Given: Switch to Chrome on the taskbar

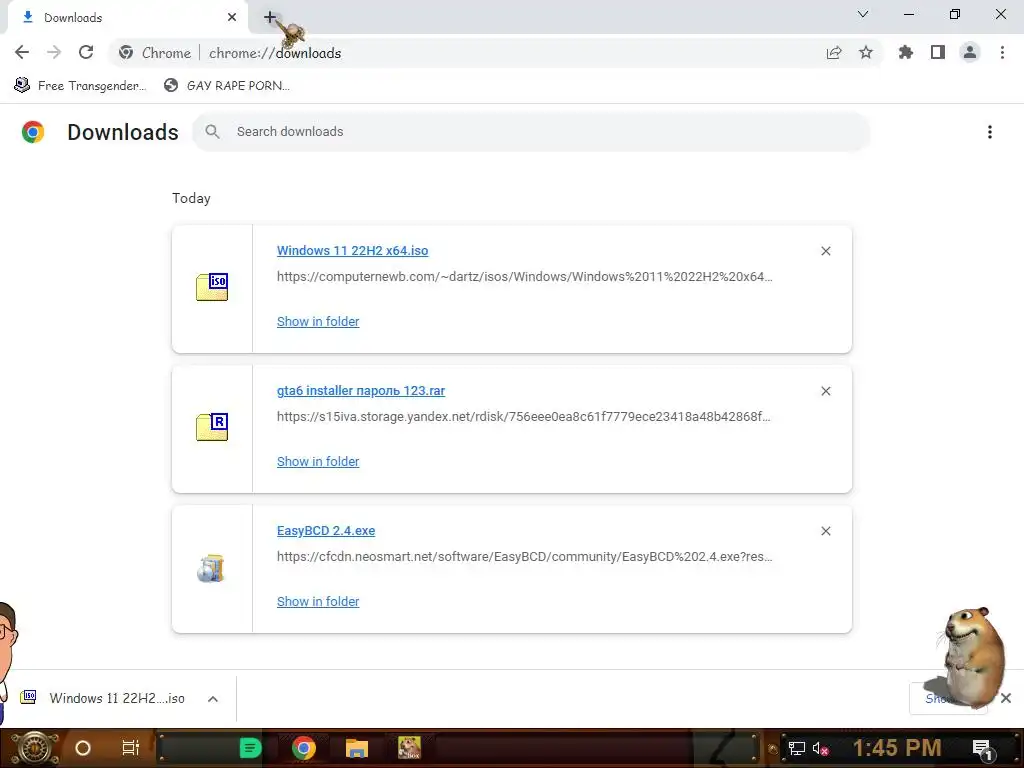Looking at the screenshot, I should click(304, 748).
